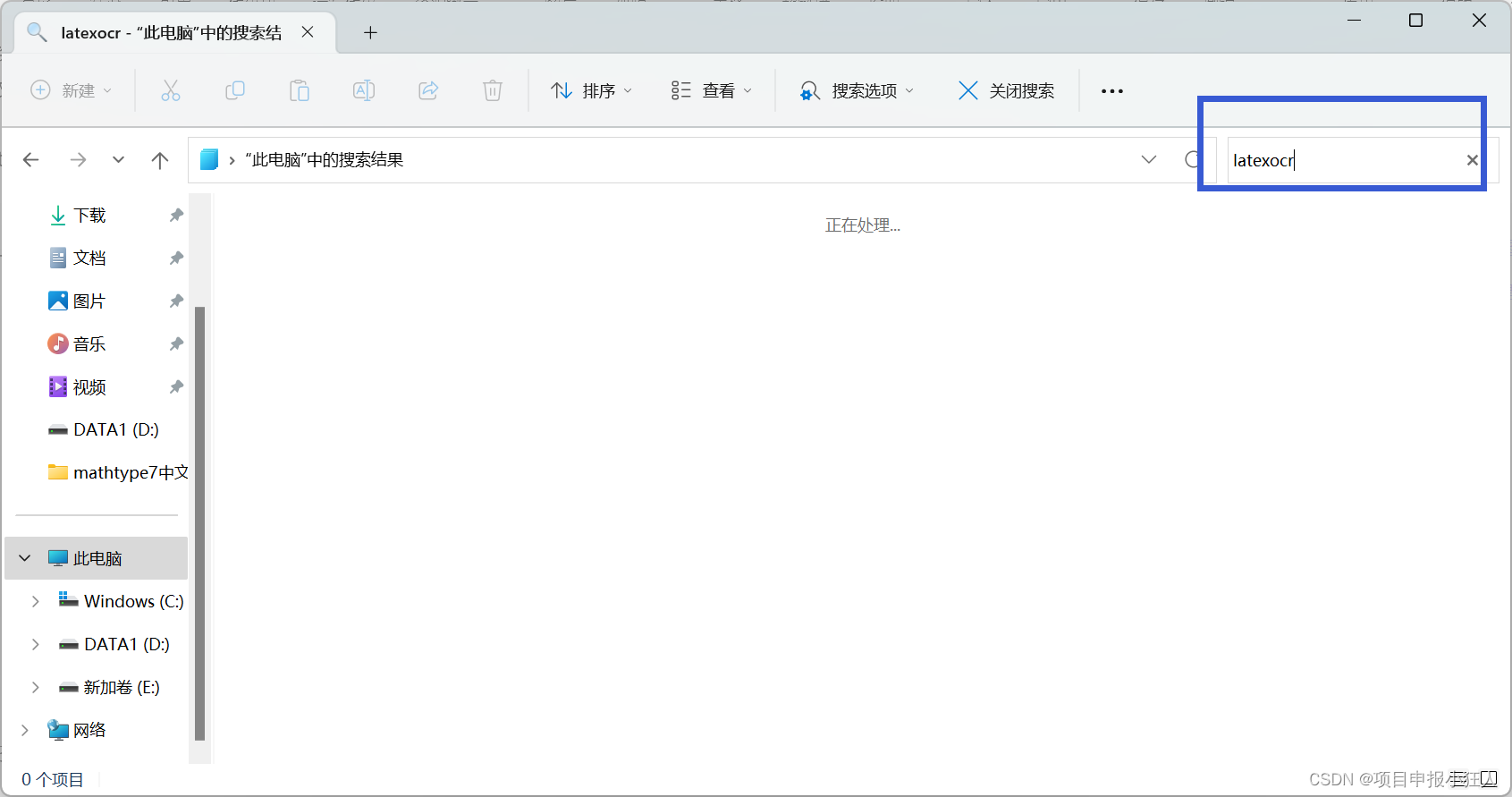Click the refresh icon beside address bar
The width and height of the screenshot is (1512, 797).
pyautogui.click(x=1192, y=160)
